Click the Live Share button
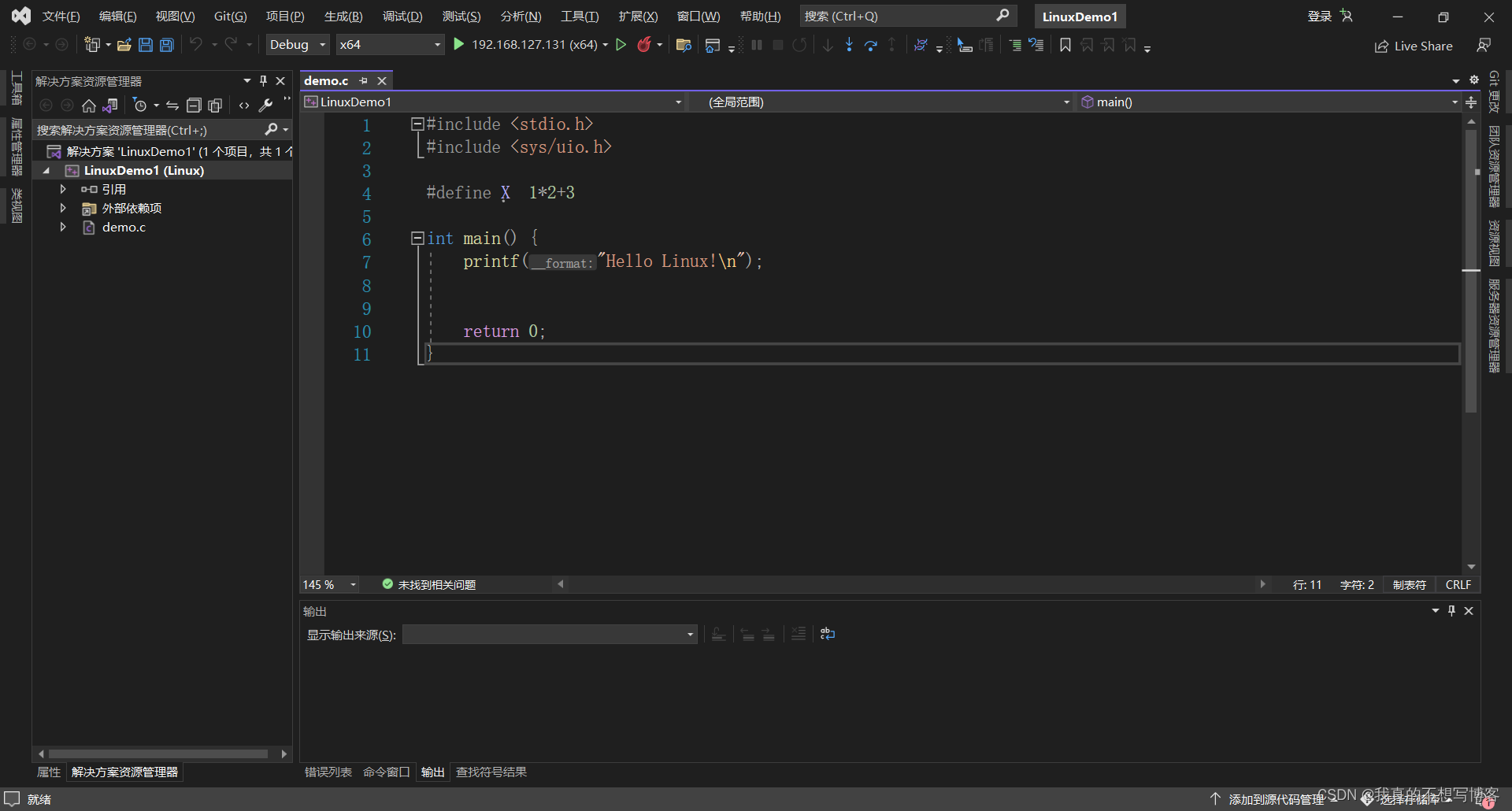Image resolution: width=1512 pixels, height=811 pixels. coord(1414,46)
